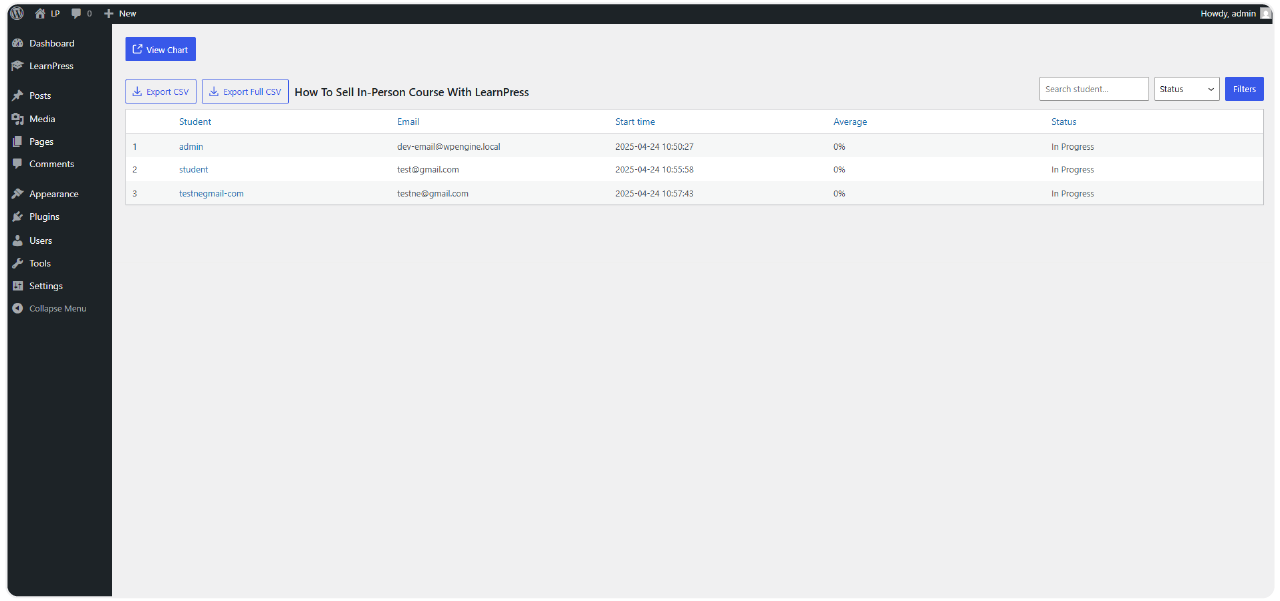Click the comments bubble icon in admin bar

click(x=76, y=14)
